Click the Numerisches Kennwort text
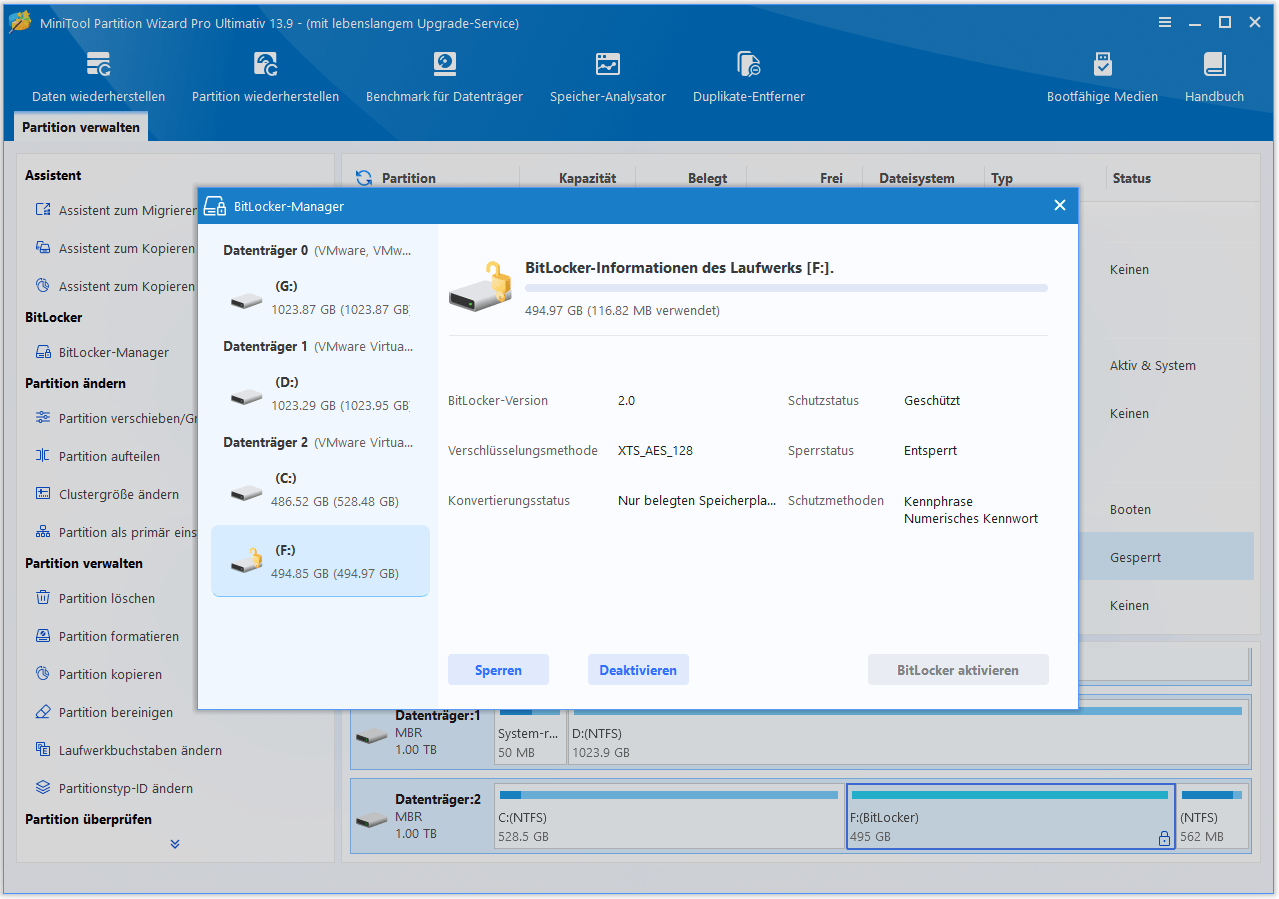This screenshot has width=1279, height=899. [970, 519]
